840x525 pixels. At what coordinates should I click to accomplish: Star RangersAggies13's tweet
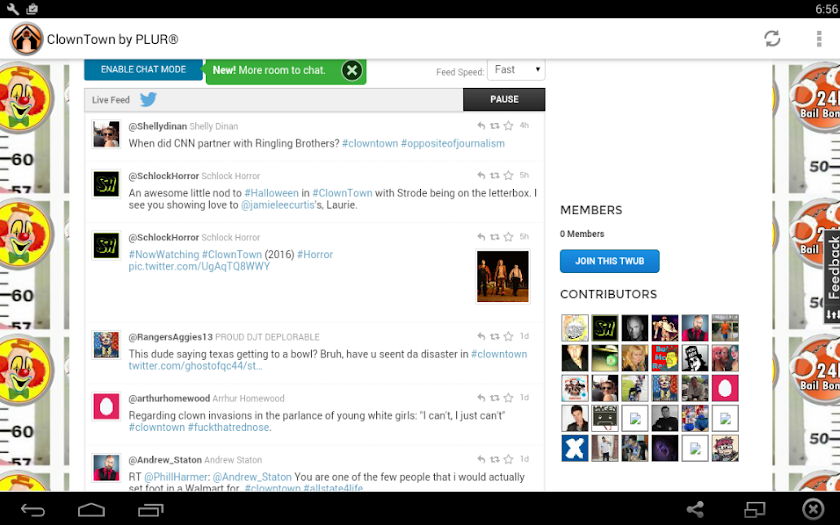[x=508, y=336]
